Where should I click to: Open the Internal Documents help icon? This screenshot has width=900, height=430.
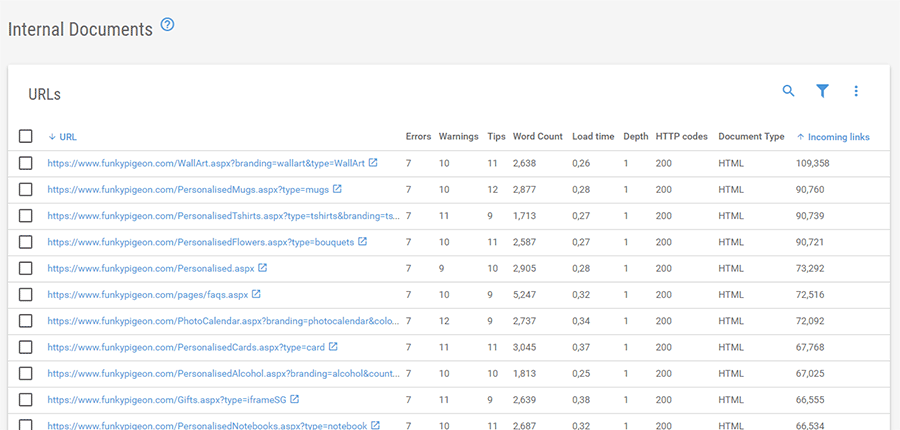pyautogui.click(x=167, y=25)
